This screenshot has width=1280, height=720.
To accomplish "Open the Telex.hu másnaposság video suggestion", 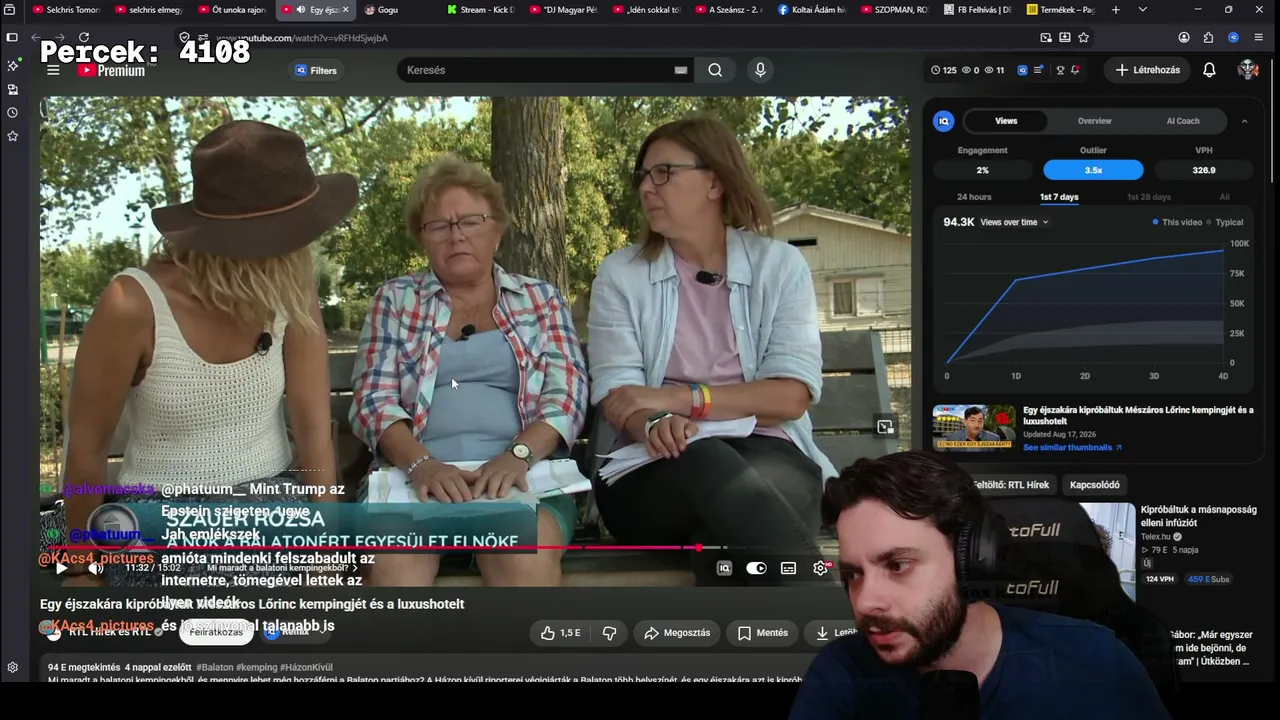I will coord(1199,516).
